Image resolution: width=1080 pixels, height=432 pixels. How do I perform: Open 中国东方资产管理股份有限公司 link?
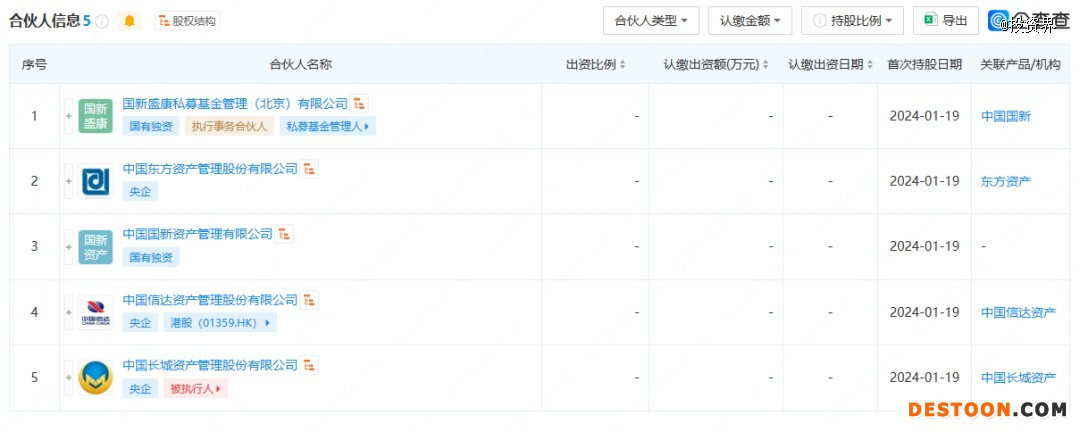click(210, 169)
